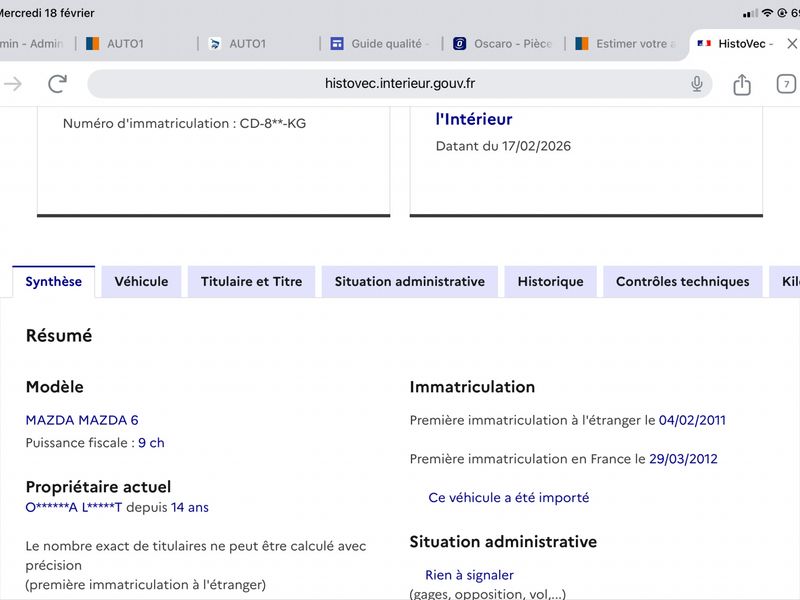Tap the microphone icon in address bar

point(696,84)
